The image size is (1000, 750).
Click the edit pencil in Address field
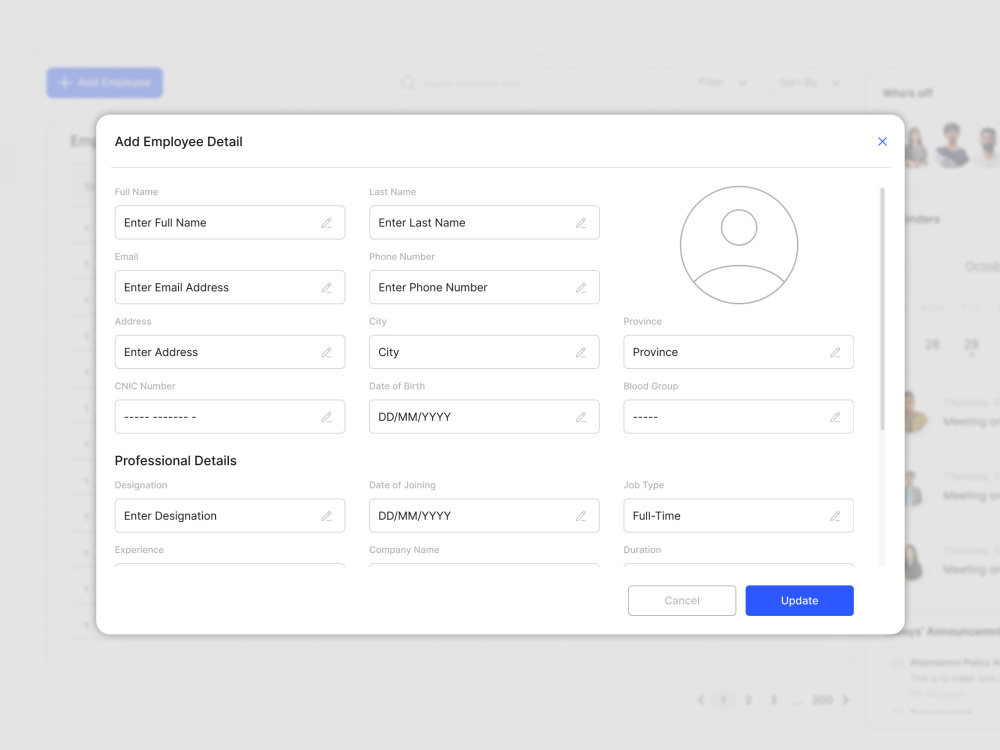coord(327,352)
